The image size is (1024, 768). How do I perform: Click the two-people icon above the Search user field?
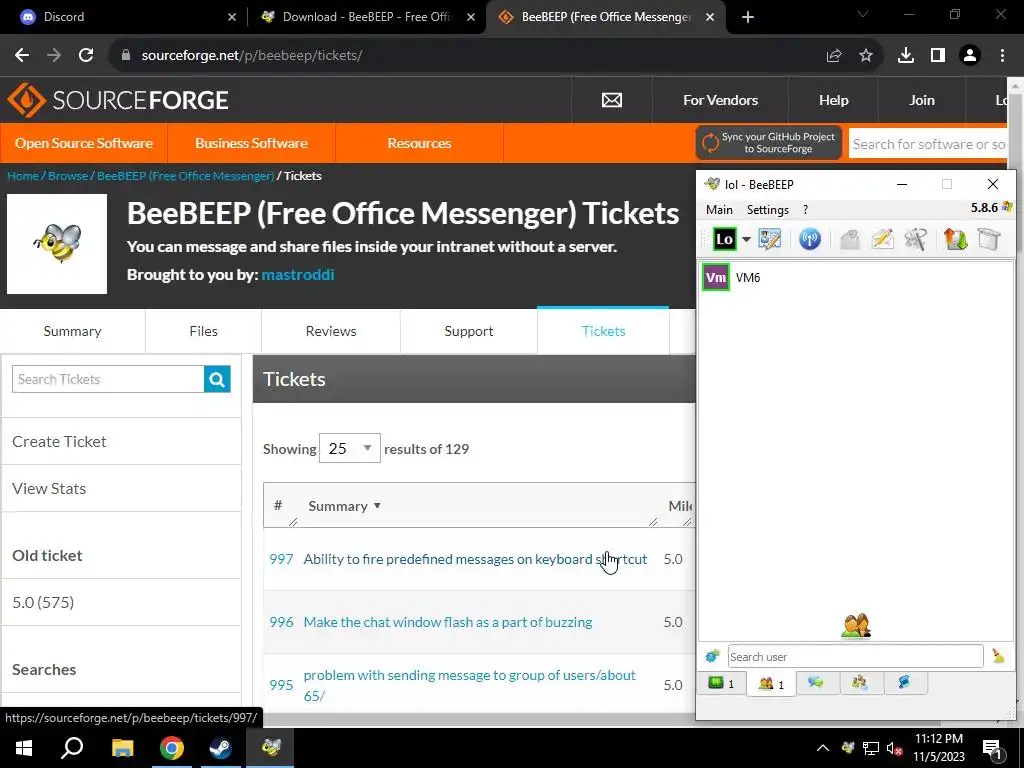pyautogui.click(x=856, y=626)
